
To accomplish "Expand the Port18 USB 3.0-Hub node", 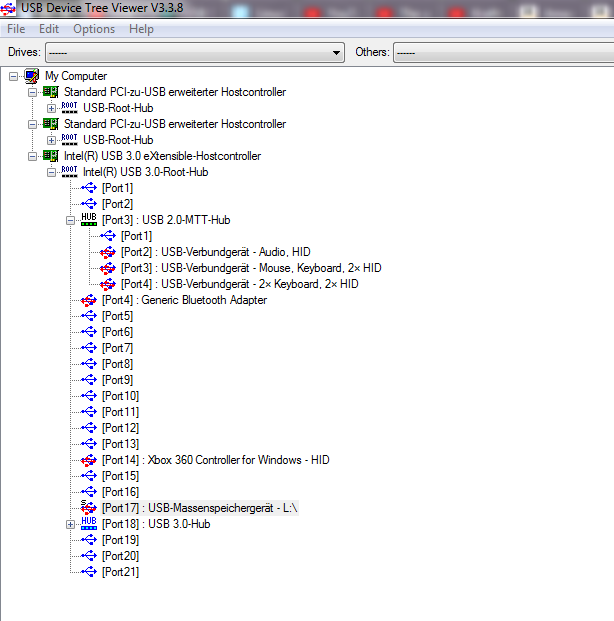I will pyautogui.click(x=71, y=524).
